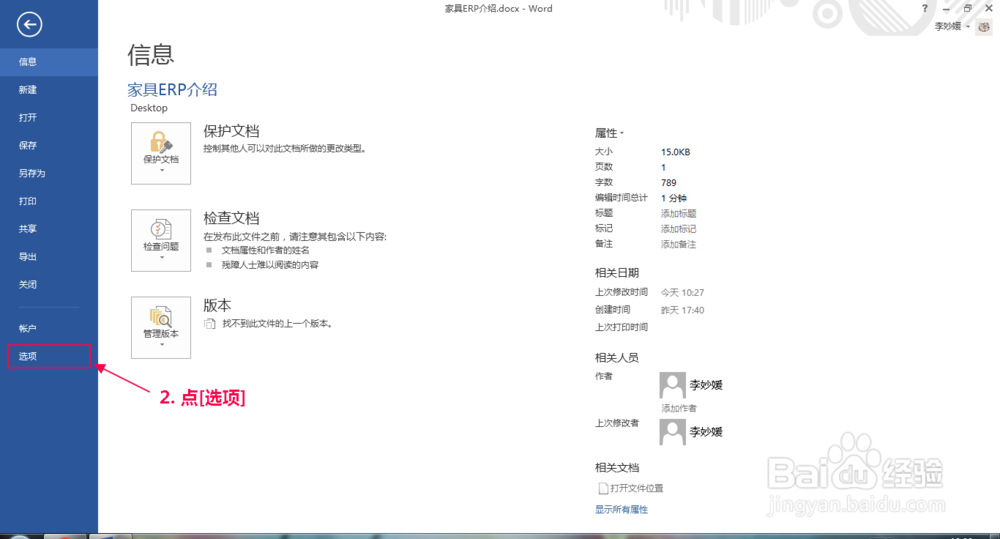Click the file path text Desktop
Image resolution: width=1000 pixels, height=539 pixels.
[149, 108]
